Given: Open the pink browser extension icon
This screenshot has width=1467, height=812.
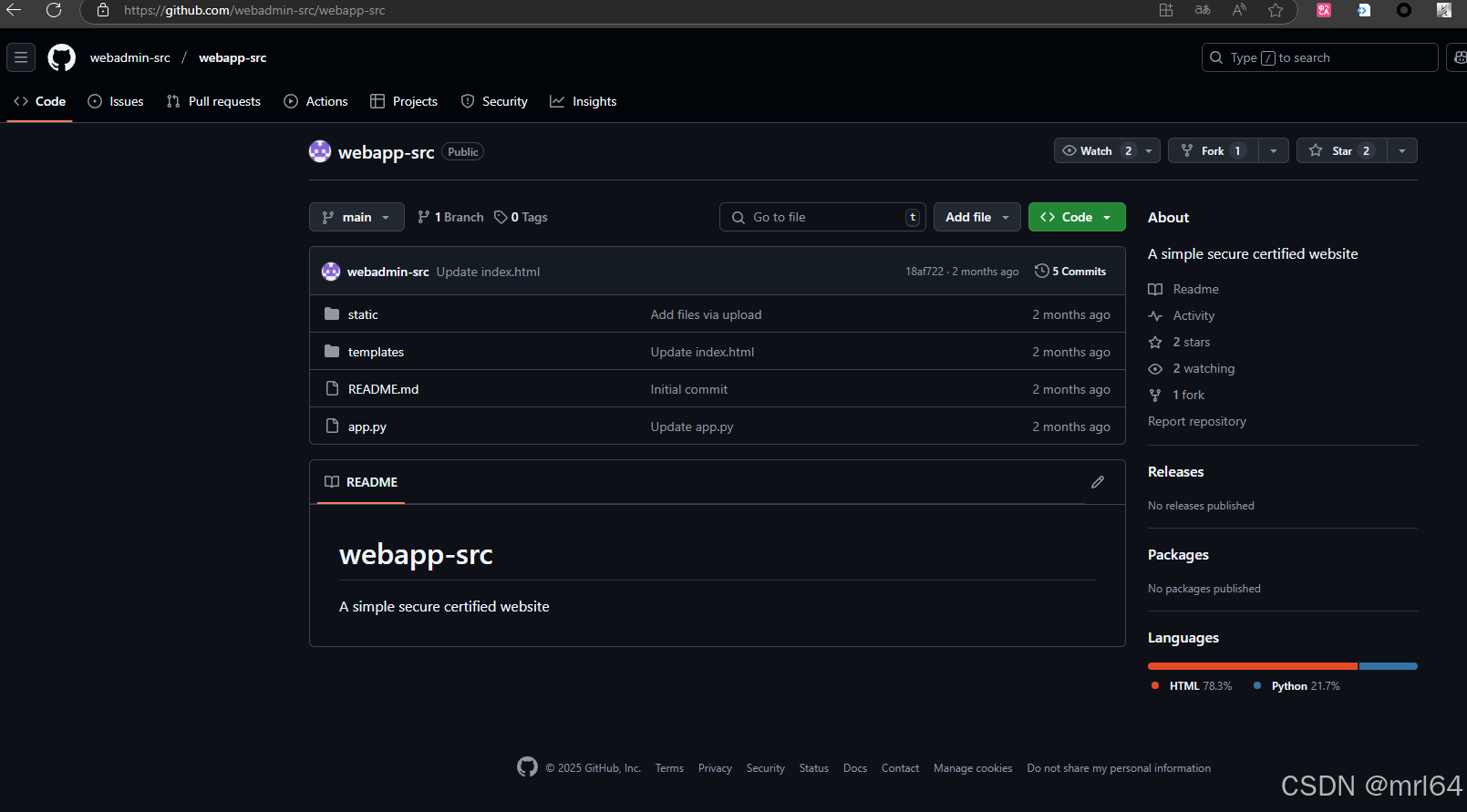Looking at the screenshot, I should point(1324,10).
